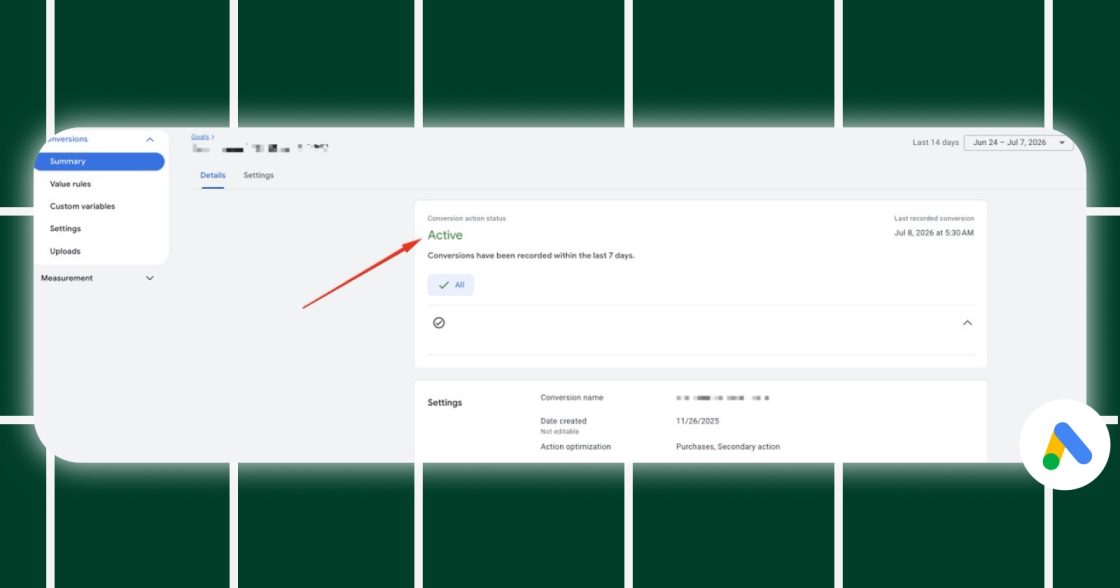Collapse the Conversions sidebar section
Screen dimensions: 1120x588
[149, 139]
